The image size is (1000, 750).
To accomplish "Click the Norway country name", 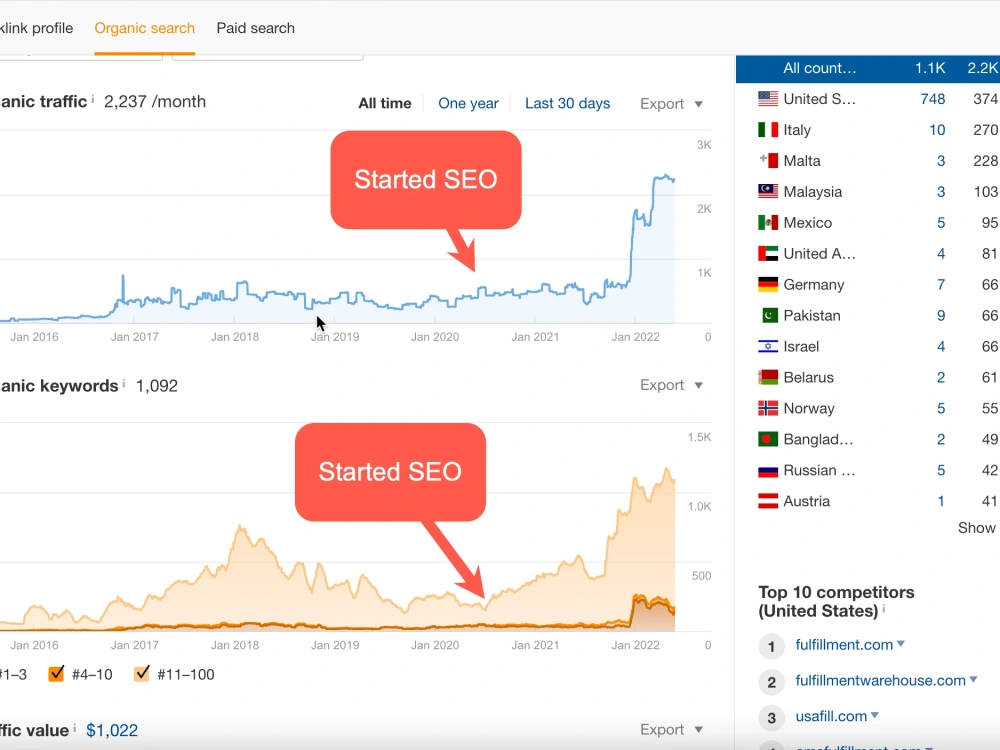I will pos(809,408).
